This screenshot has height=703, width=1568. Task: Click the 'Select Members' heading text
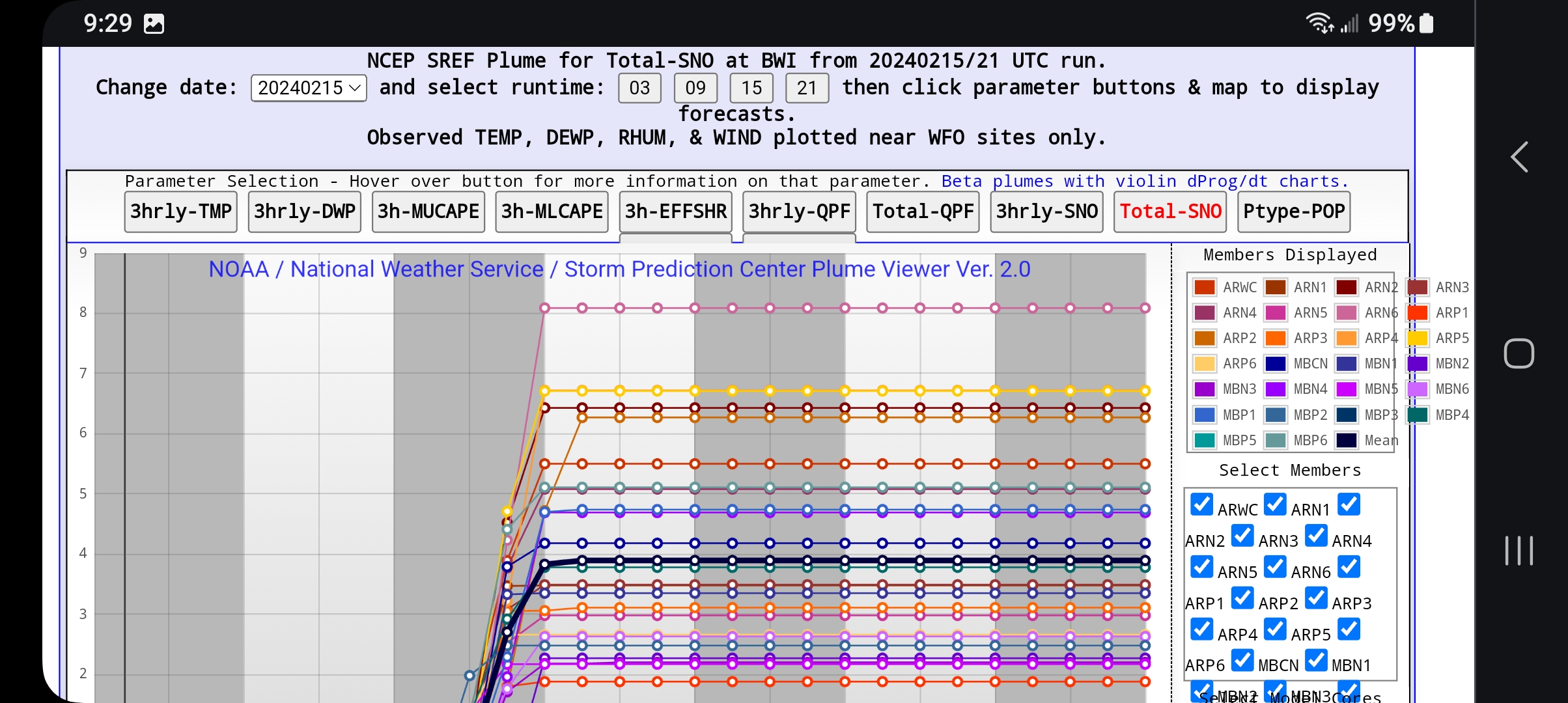coord(1290,470)
